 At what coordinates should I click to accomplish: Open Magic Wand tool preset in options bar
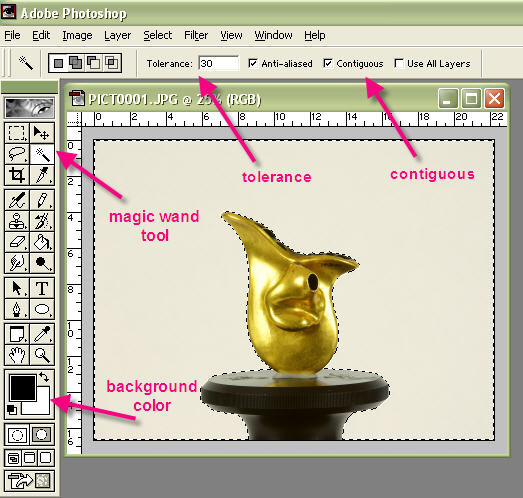(x=26, y=63)
